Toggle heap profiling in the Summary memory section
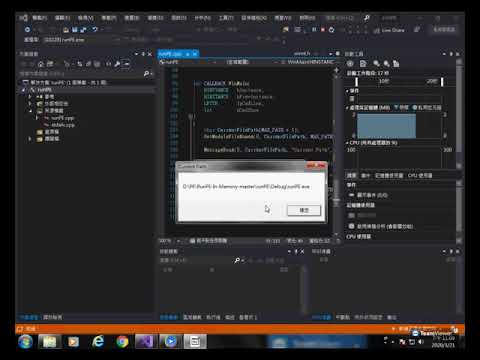 point(381,226)
